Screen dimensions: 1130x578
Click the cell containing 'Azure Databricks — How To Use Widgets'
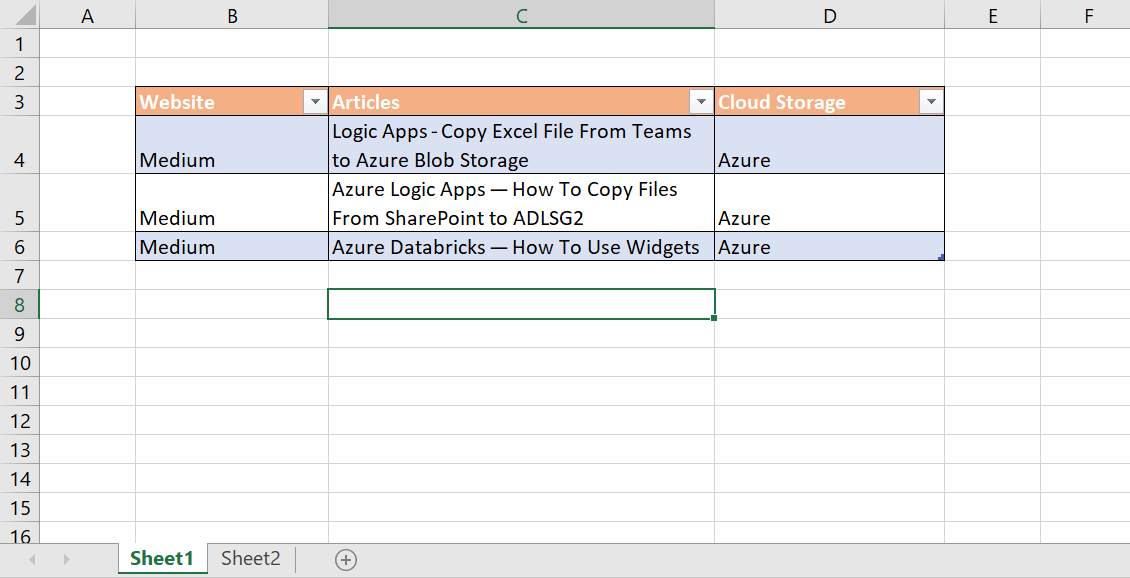click(520, 247)
